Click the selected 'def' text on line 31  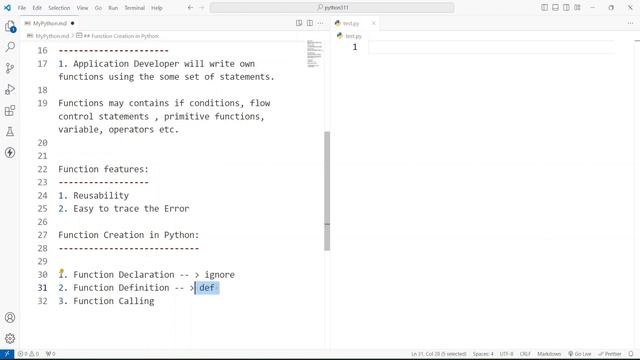(x=207, y=288)
